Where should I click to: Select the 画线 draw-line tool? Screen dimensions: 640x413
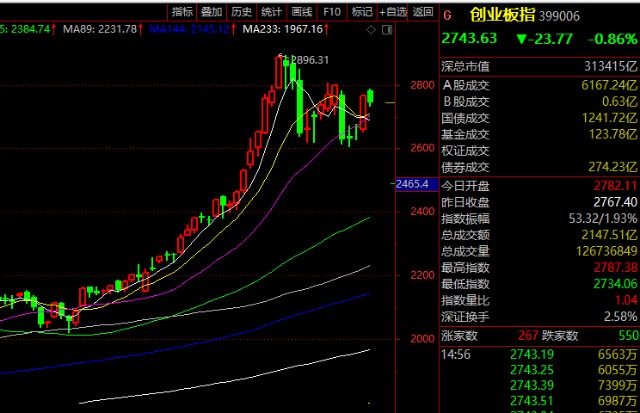pos(302,12)
